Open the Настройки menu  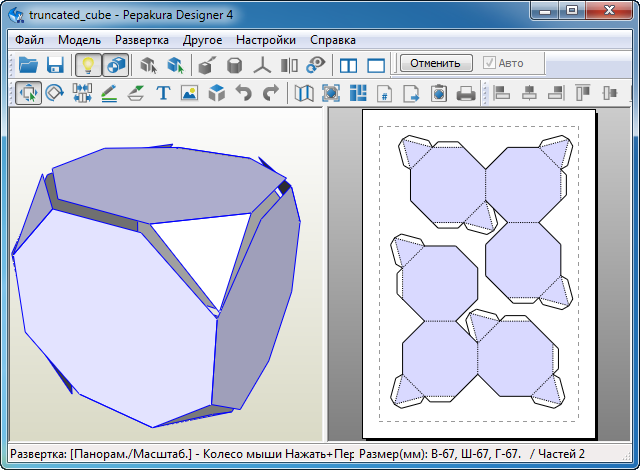(x=265, y=41)
